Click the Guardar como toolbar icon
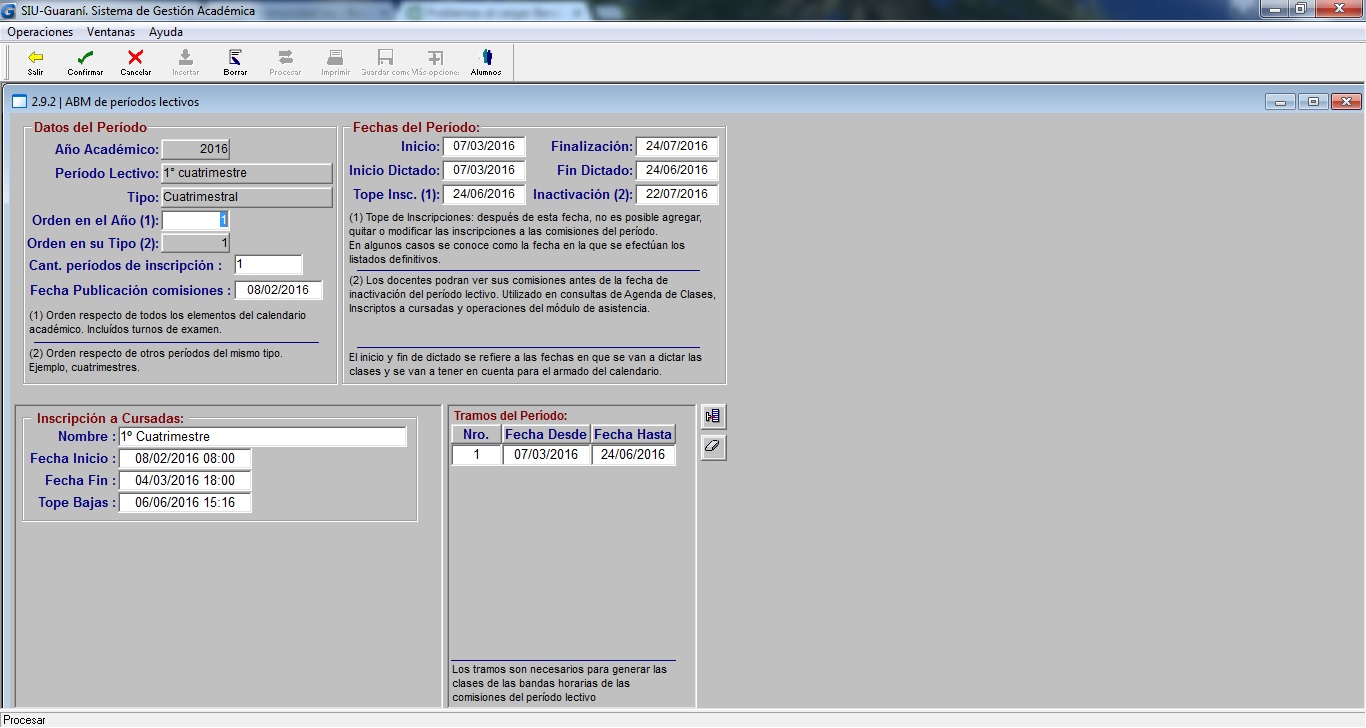 [385, 62]
